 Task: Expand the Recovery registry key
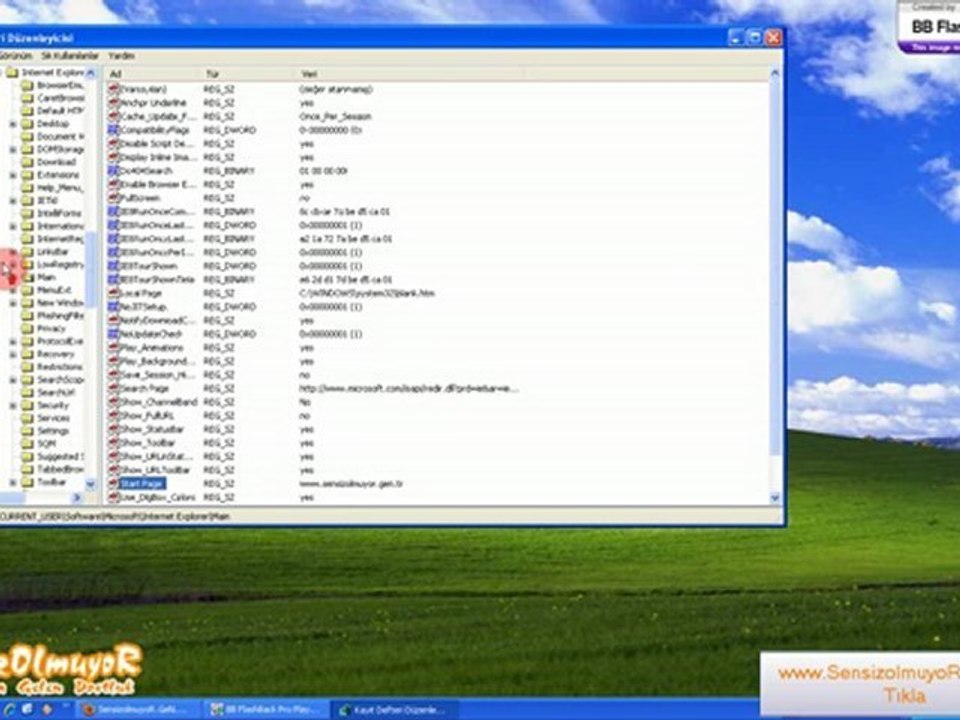pyautogui.click(x=13, y=354)
